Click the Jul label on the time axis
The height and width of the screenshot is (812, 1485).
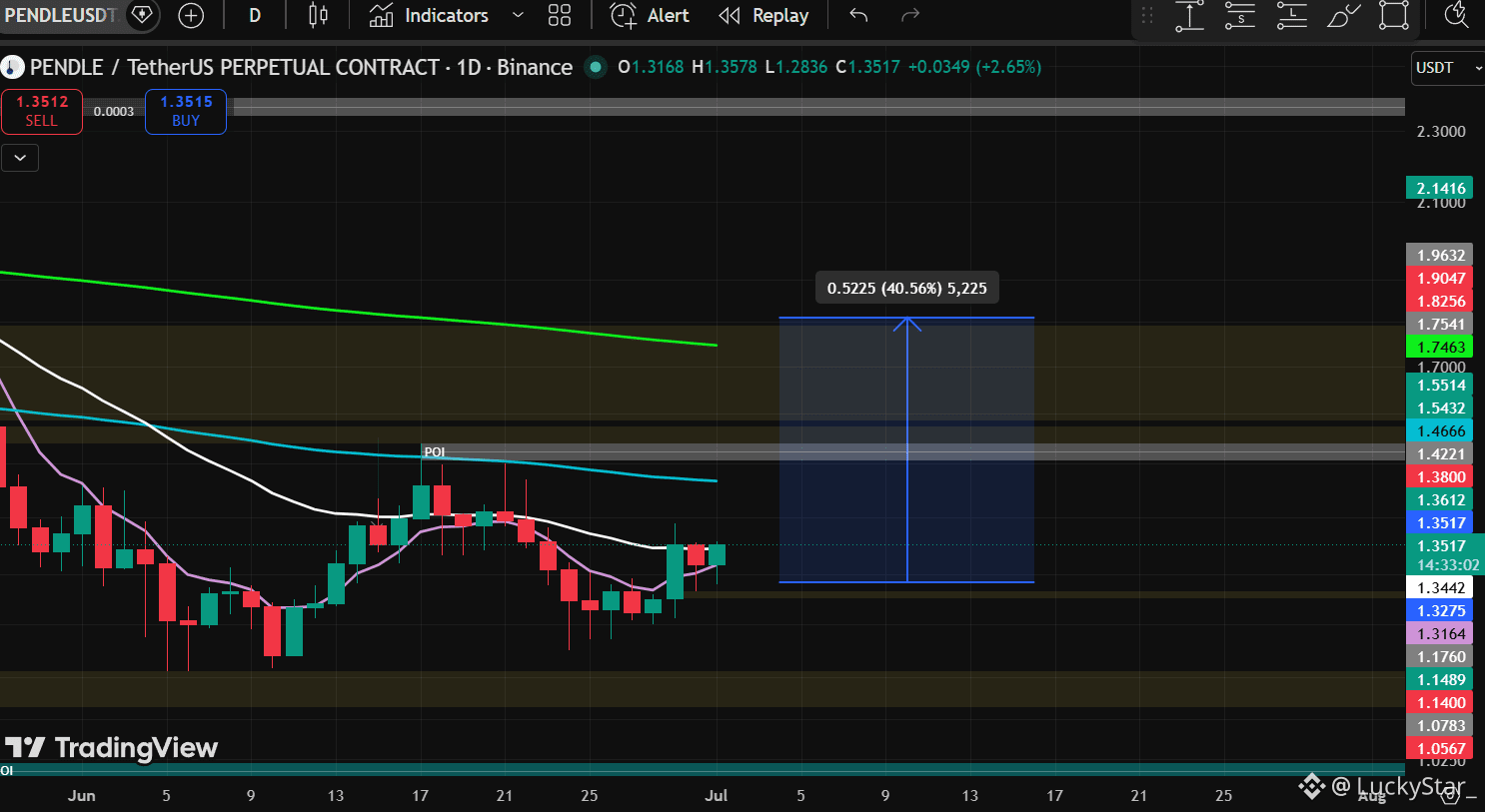tap(716, 795)
